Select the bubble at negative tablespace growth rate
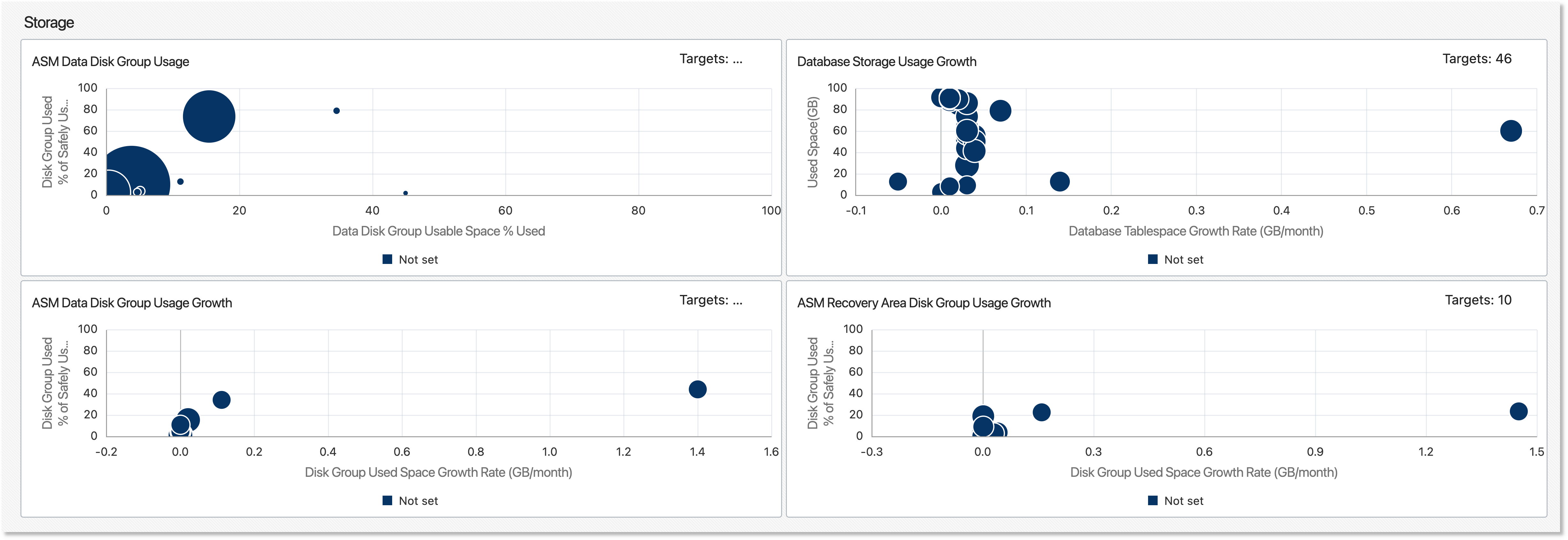Screen dimensions: 1568x540 pyautogui.click(x=898, y=181)
